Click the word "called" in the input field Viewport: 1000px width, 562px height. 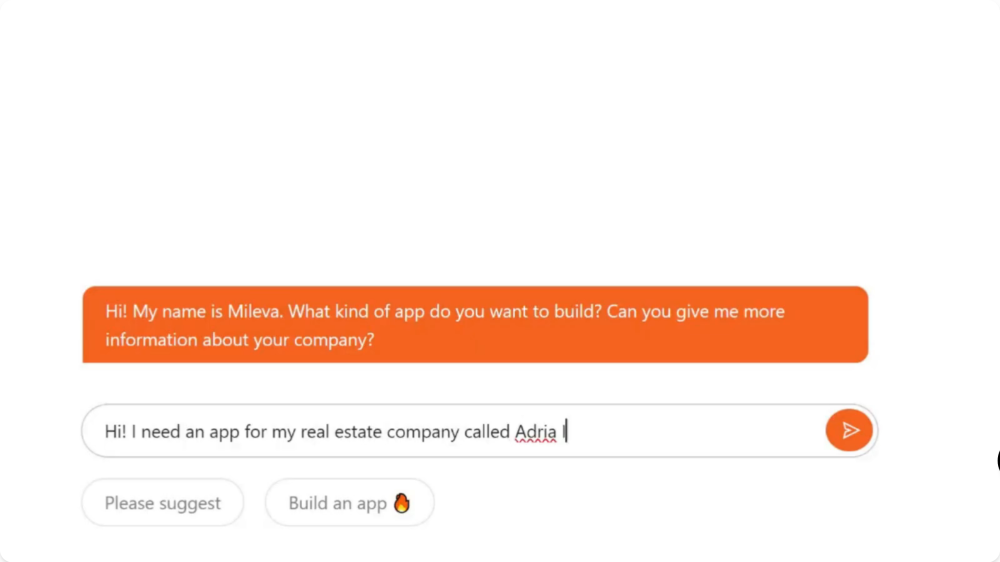click(x=487, y=432)
